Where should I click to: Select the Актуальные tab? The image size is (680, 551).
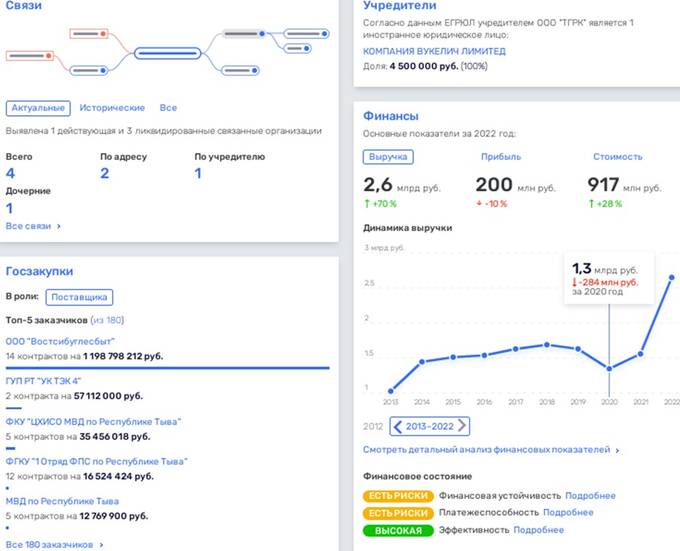point(37,108)
